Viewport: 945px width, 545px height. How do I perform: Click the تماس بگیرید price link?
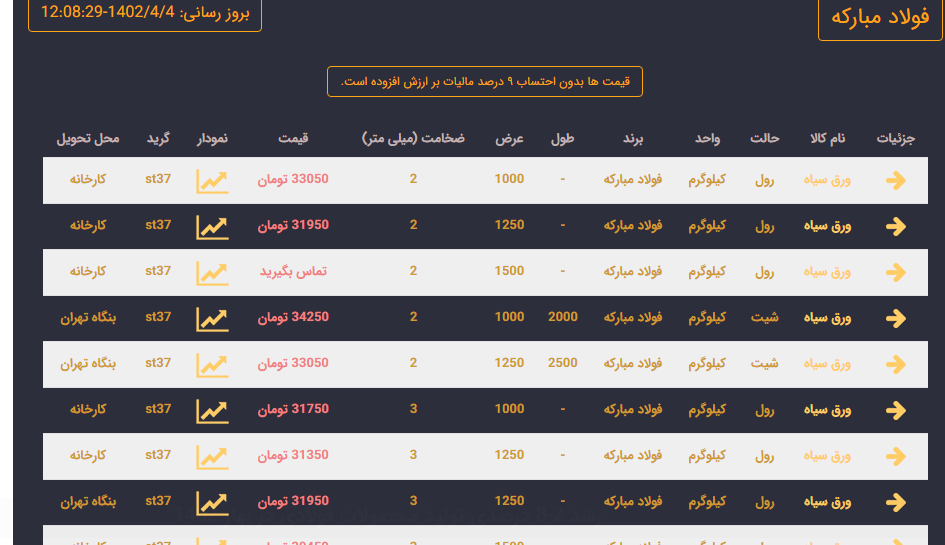click(294, 272)
